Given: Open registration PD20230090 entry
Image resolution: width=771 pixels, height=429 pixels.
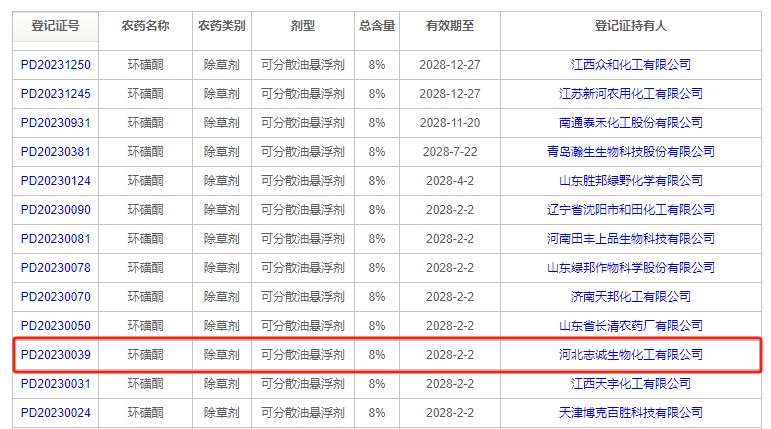Looking at the screenshot, I should tap(55, 210).
